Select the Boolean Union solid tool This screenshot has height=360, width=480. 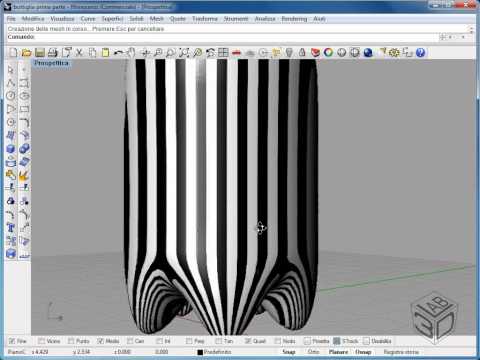click(x=24, y=148)
